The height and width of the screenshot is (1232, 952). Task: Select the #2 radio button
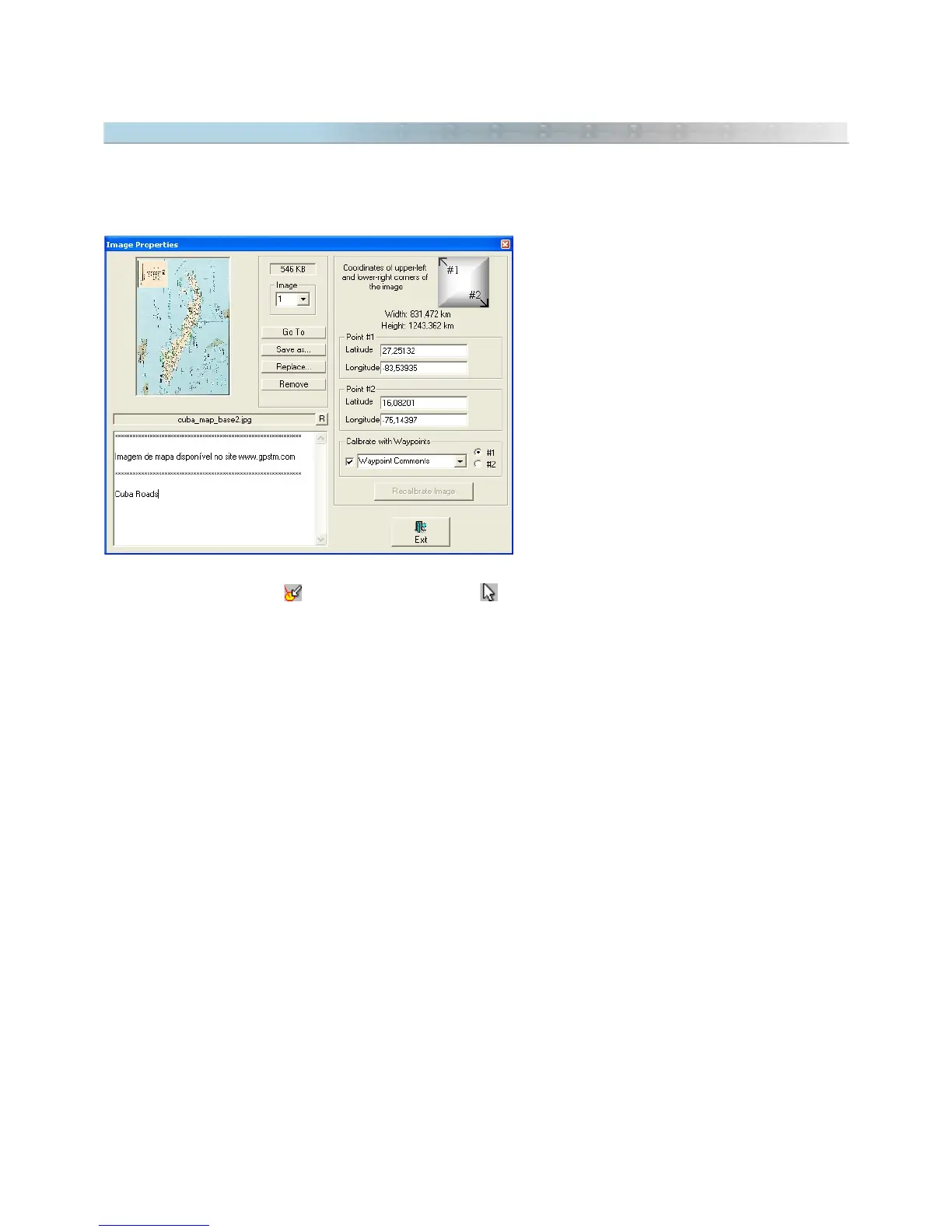(478, 464)
